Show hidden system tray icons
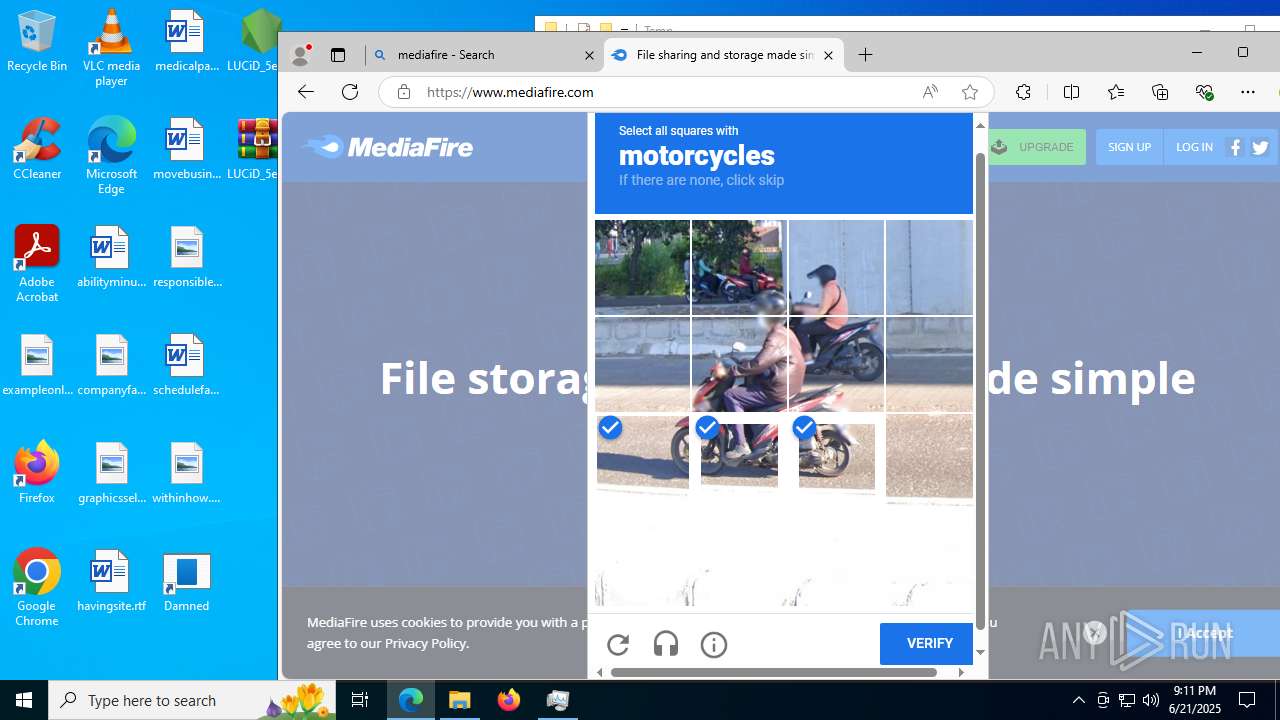 [1079, 700]
